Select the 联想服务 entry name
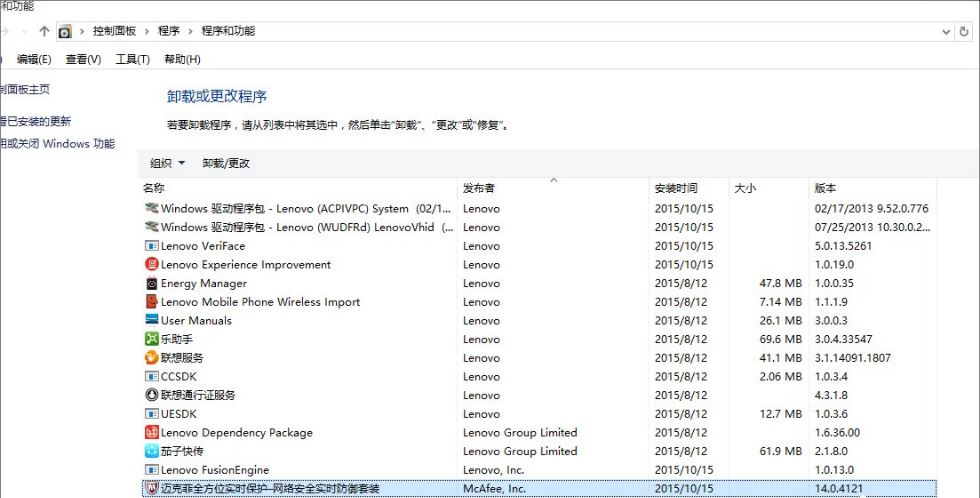This screenshot has height=498, width=980. [x=182, y=357]
